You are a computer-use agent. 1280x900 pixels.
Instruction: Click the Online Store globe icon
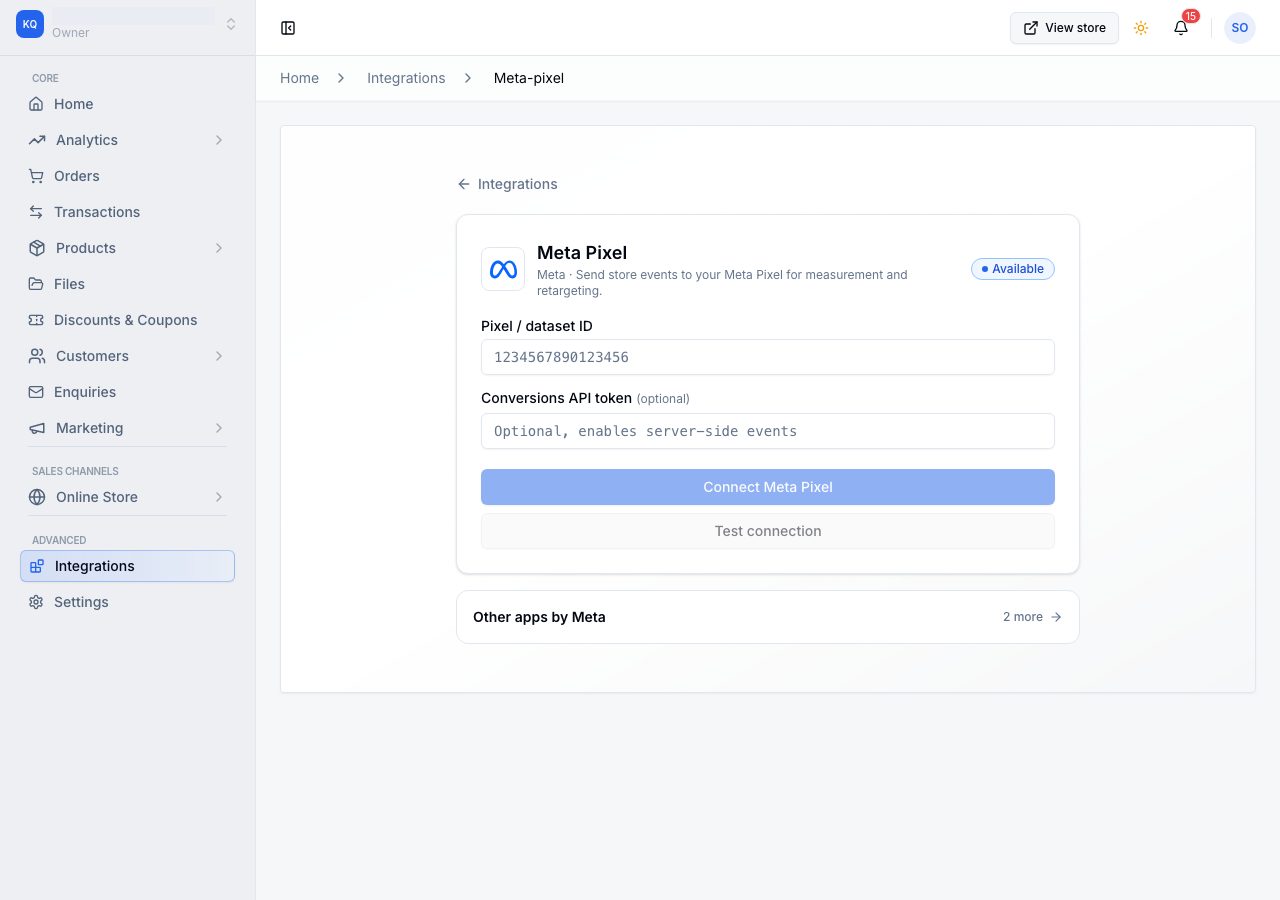coord(37,497)
